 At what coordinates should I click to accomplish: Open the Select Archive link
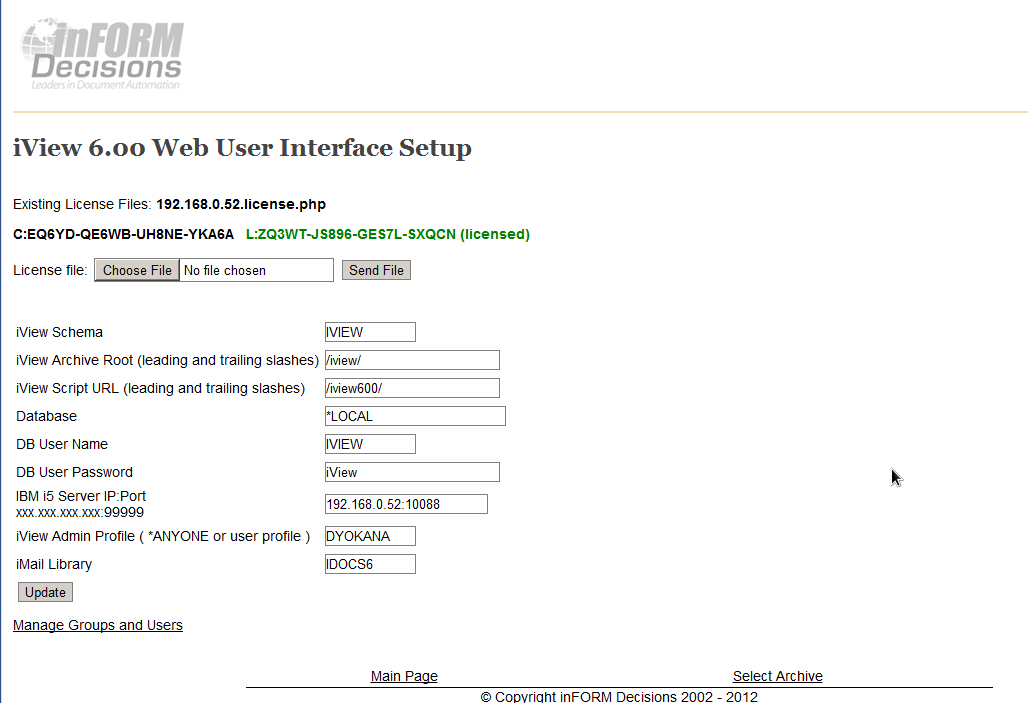tap(778, 676)
